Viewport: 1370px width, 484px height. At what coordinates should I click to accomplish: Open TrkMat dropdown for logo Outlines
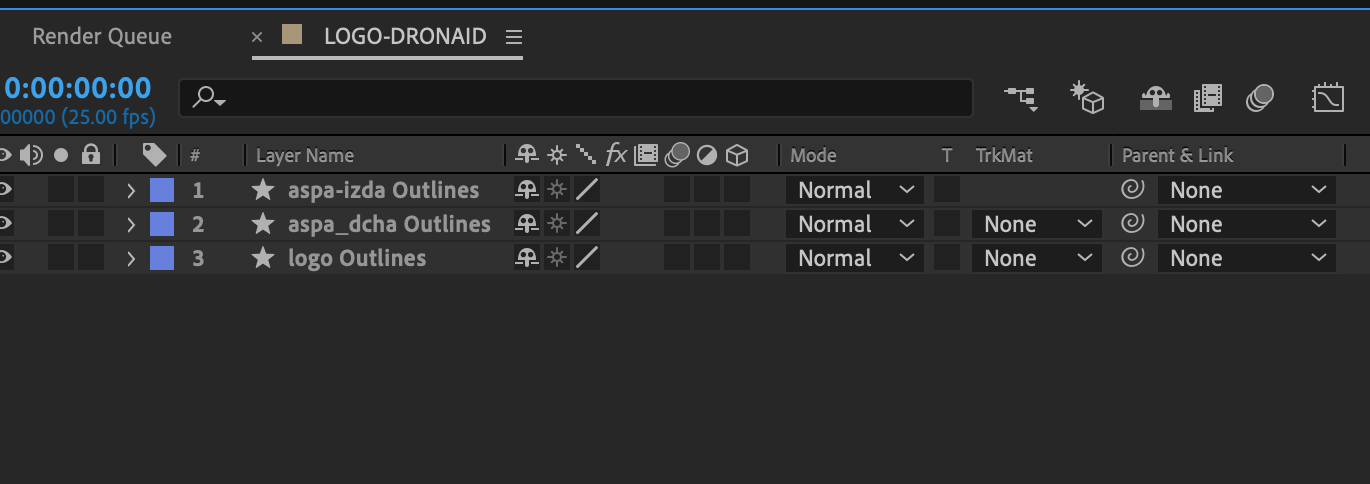pyautogui.click(x=1037, y=258)
